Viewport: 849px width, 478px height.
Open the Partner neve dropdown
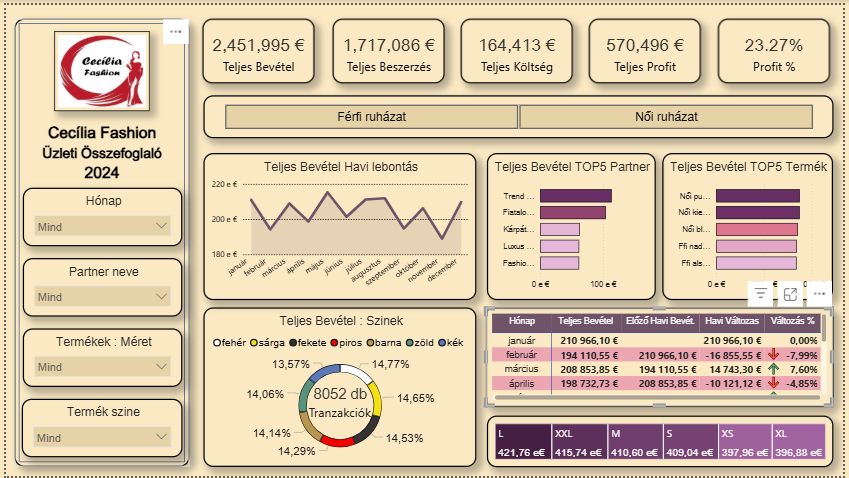coord(102,296)
